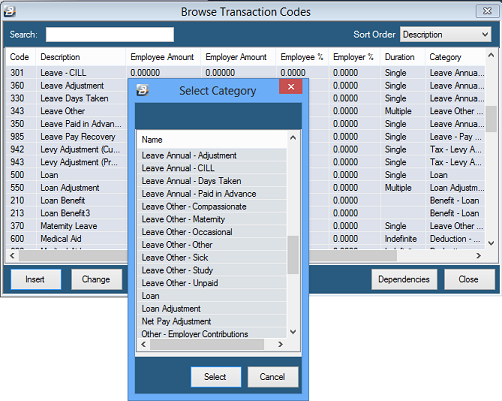Image resolution: width=502 pixels, height=401 pixels.
Task: Click the Close button in Browse window
Action: (x=469, y=279)
